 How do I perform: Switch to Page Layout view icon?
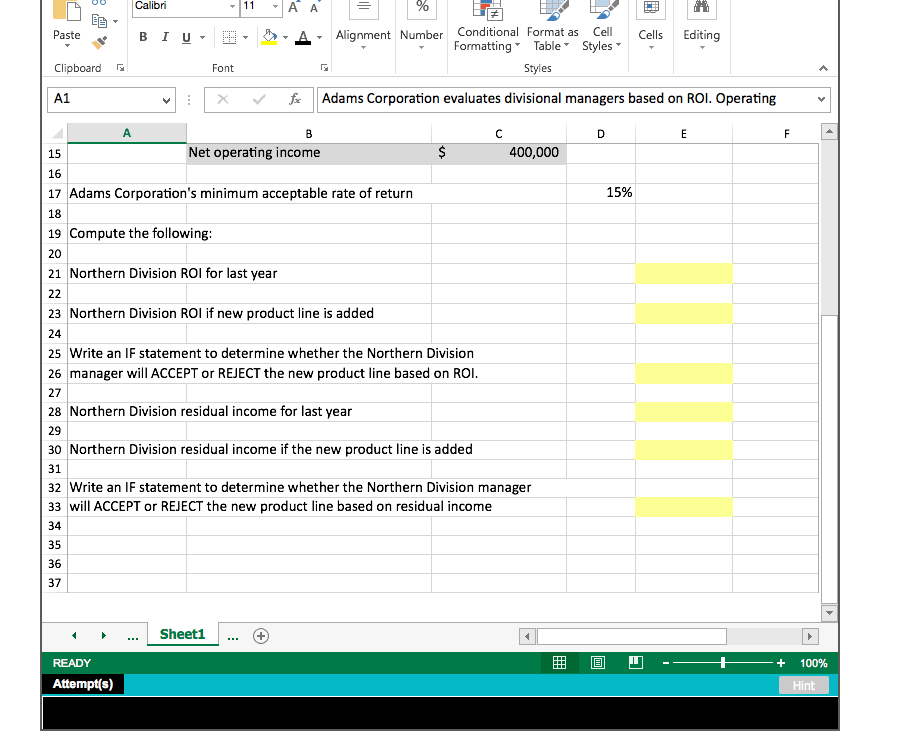point(597,662)
